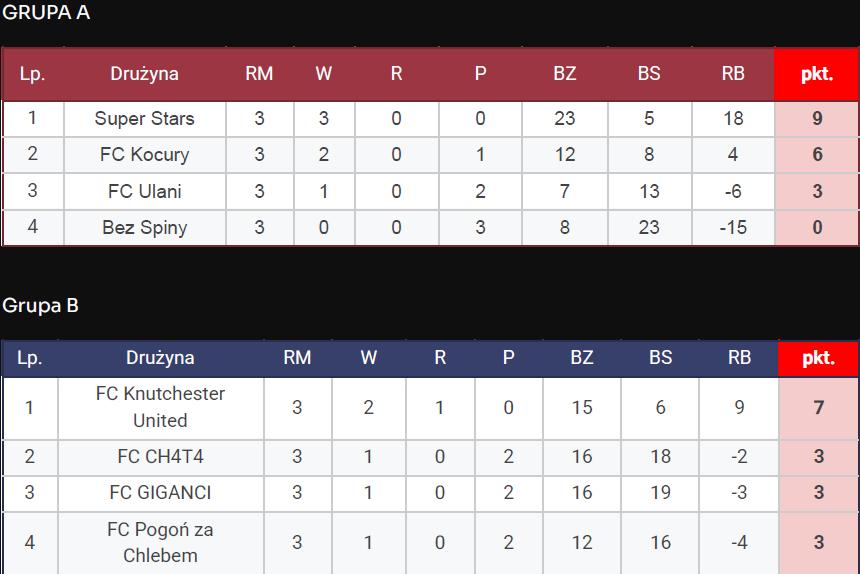Click the FC Ulani team name
860x574 pixels.
(x=145, y=191)
